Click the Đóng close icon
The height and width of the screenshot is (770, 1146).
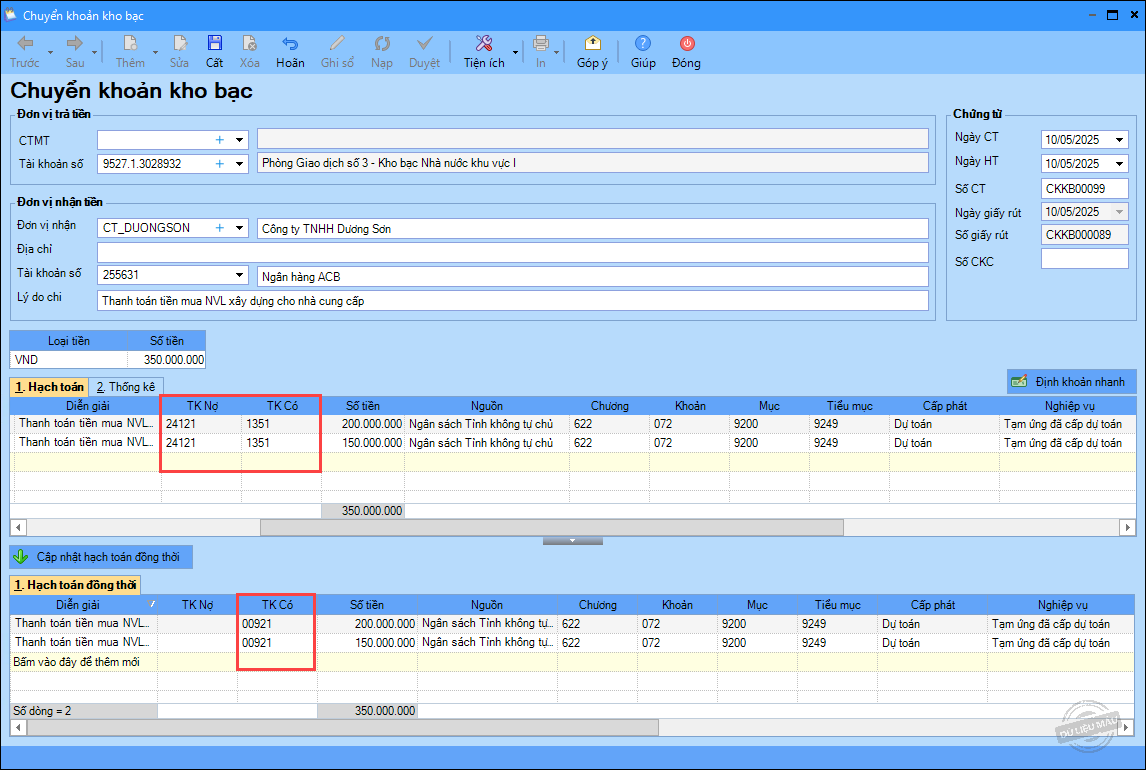686,44
